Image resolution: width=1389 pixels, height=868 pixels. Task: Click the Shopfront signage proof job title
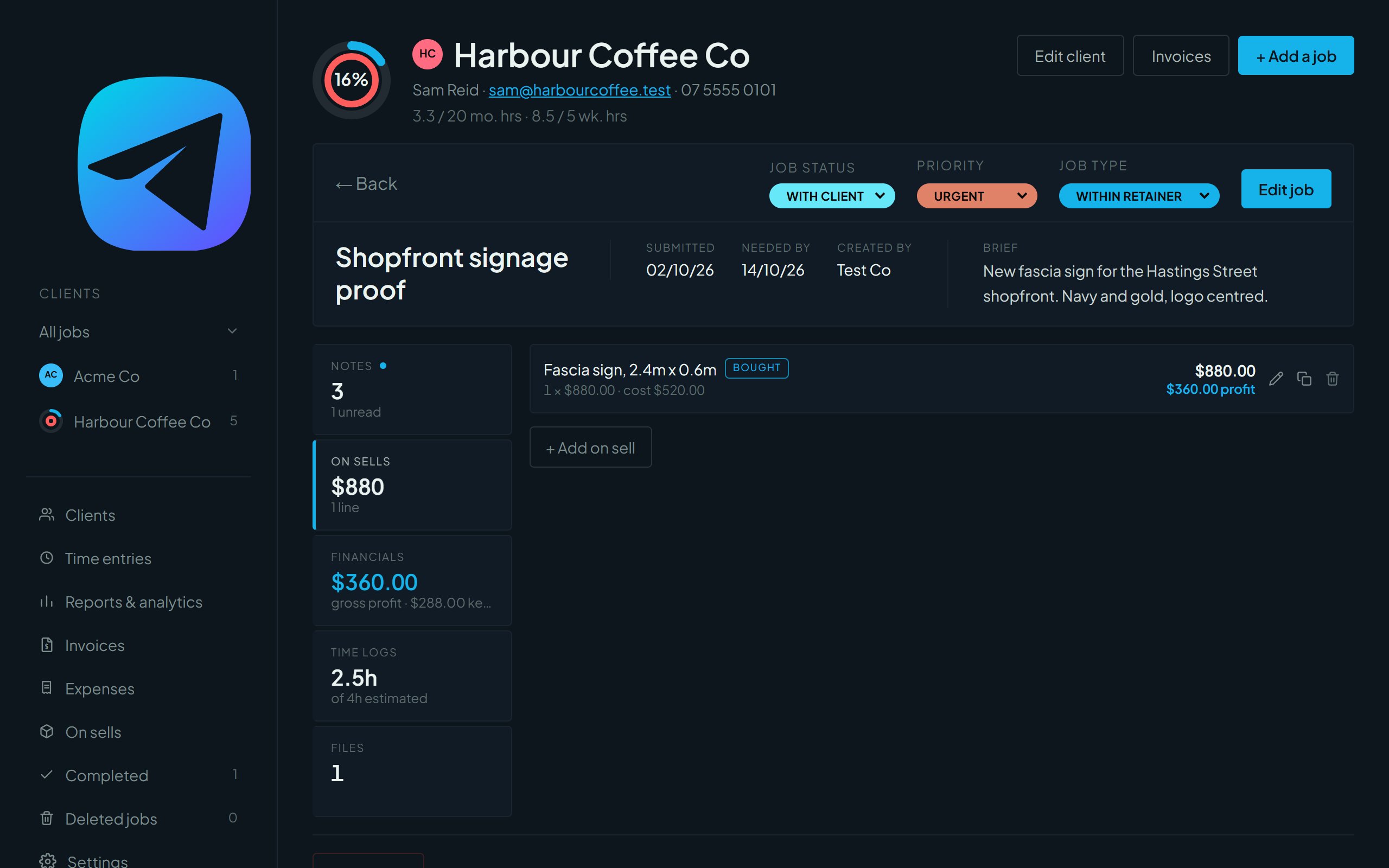pyautogui.click(x=452, y=274)
